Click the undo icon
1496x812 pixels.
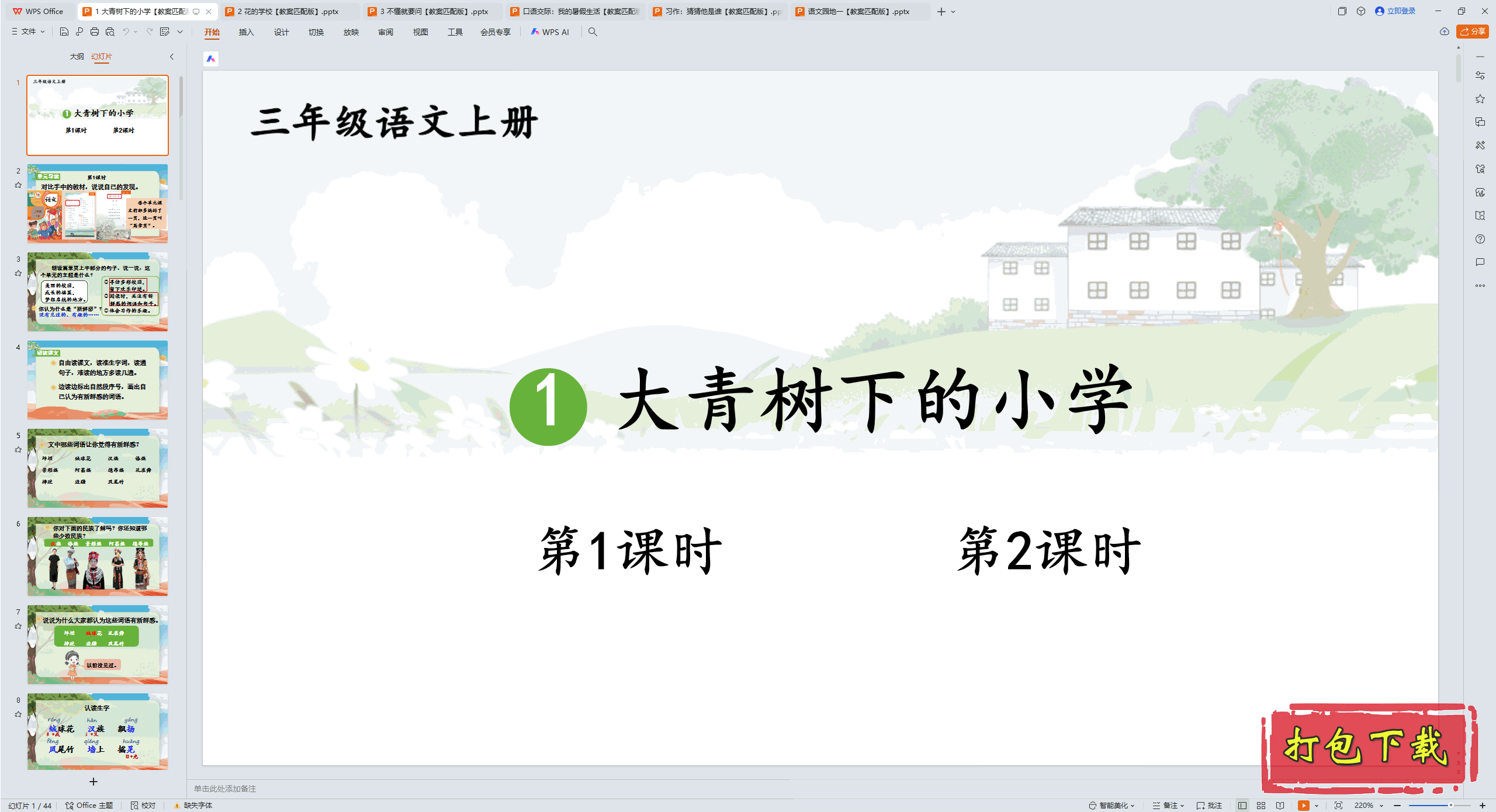pos(126,32)
